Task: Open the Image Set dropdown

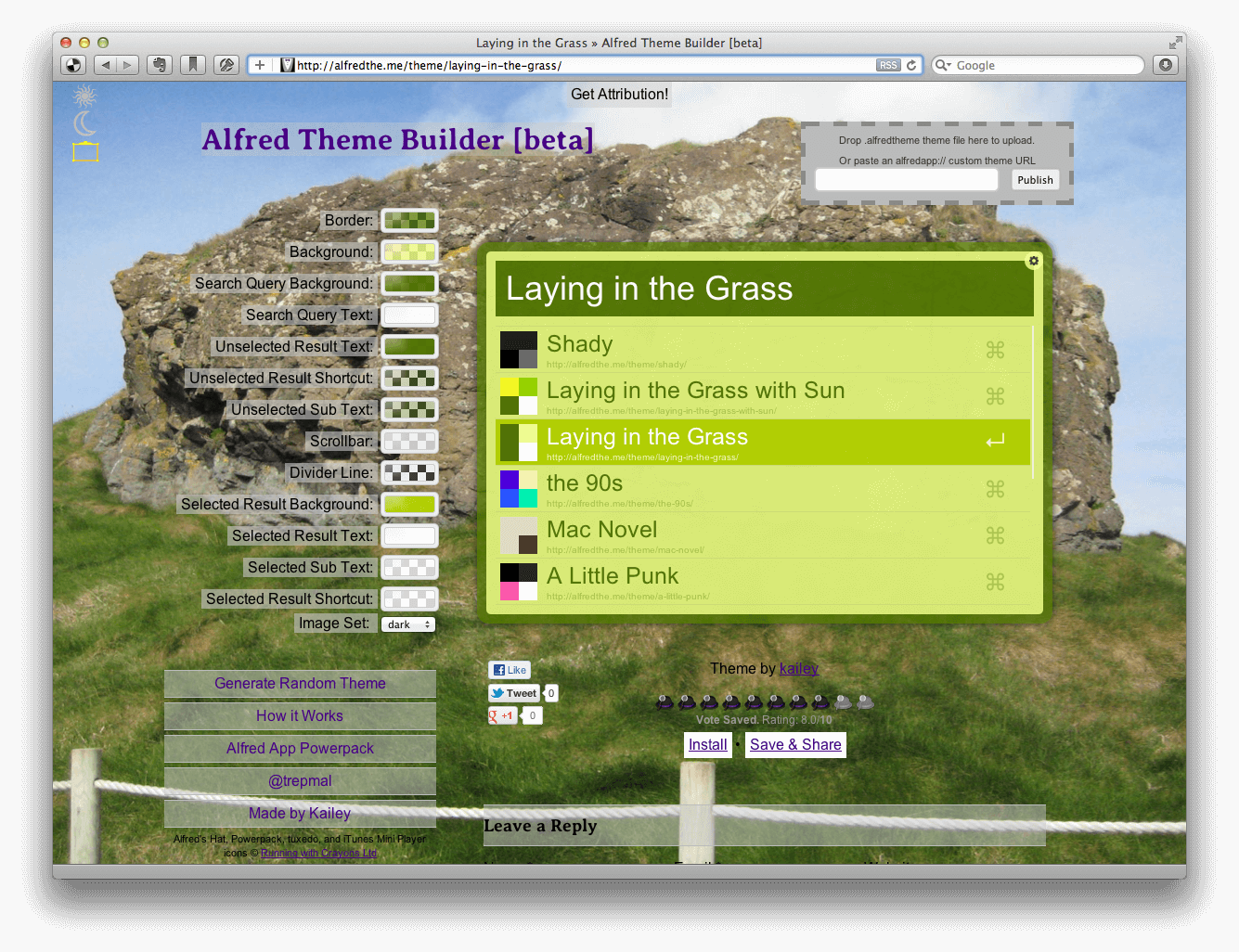Action: 408,624
